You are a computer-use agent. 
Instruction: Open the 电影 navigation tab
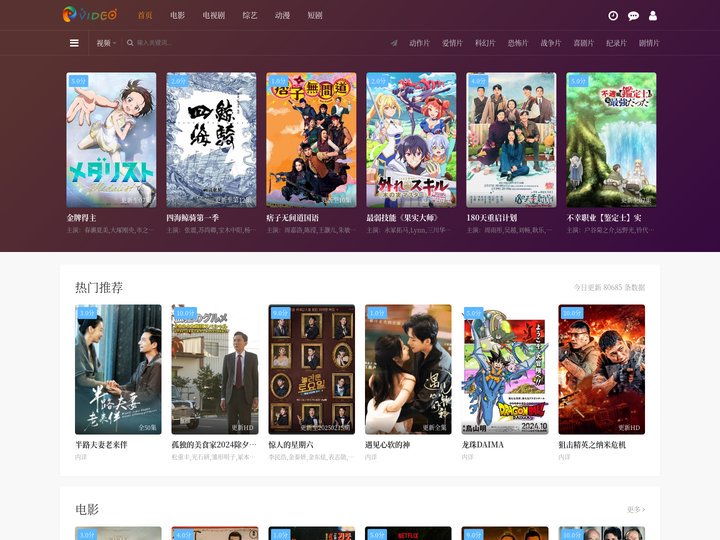pos(177,15)
